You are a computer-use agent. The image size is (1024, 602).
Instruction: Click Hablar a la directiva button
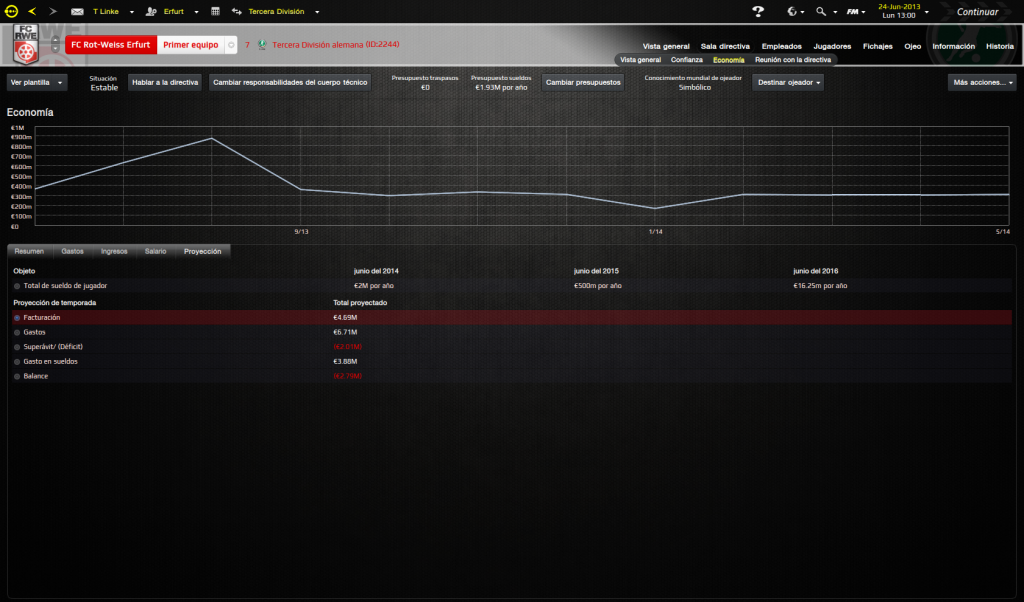point(165,82)
